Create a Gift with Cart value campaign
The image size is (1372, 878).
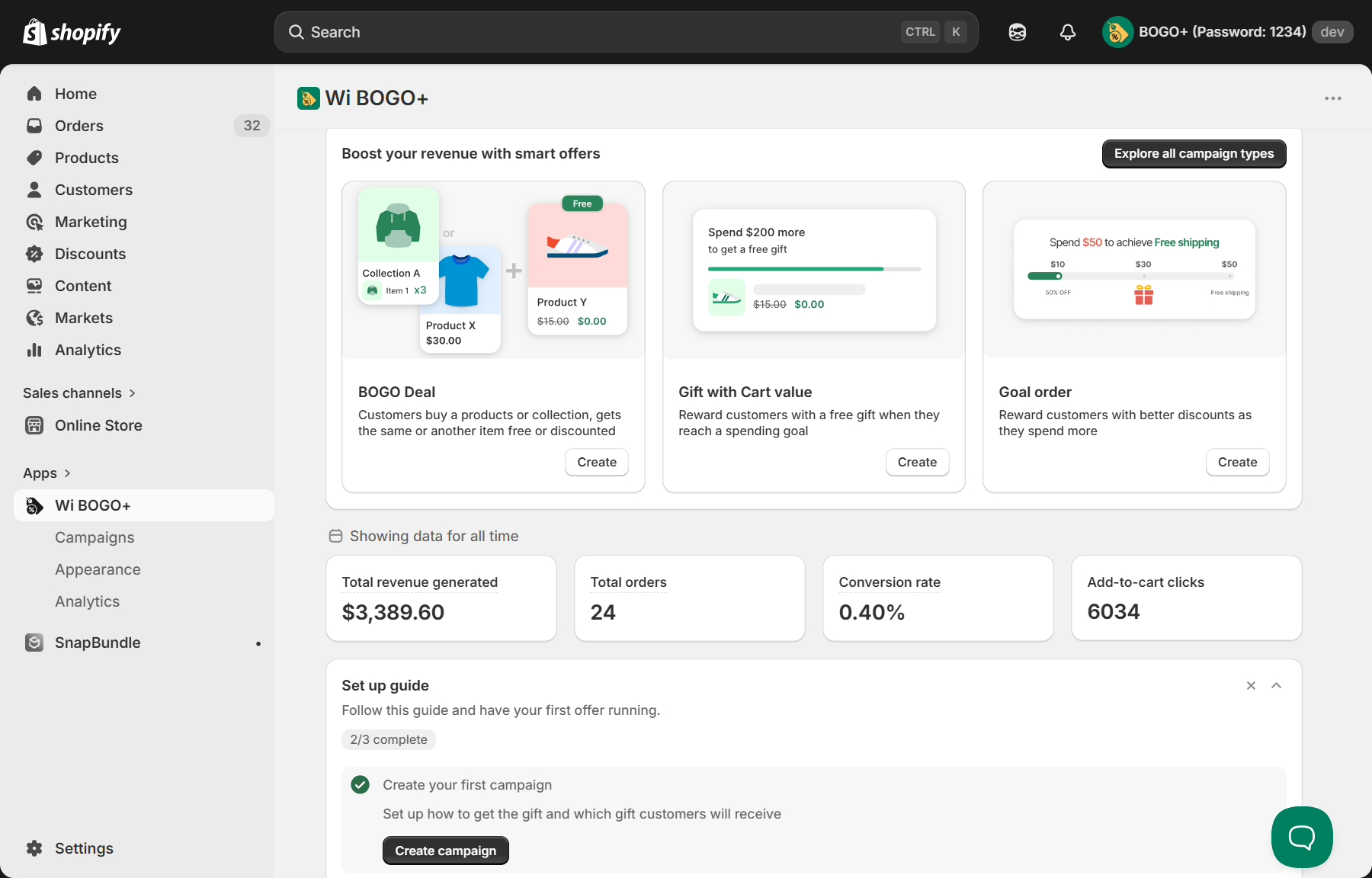click(917, 463)
